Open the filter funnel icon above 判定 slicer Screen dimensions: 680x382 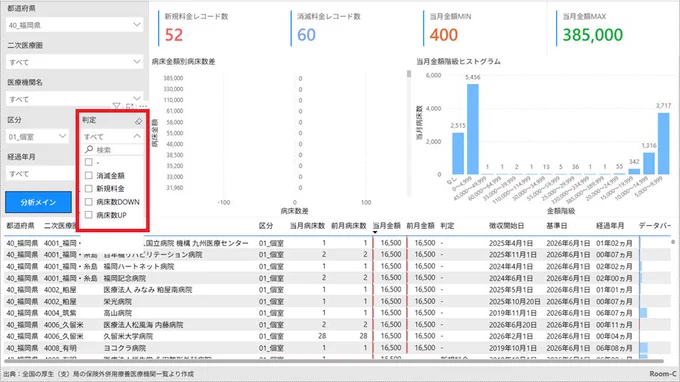tap(116, 106)
